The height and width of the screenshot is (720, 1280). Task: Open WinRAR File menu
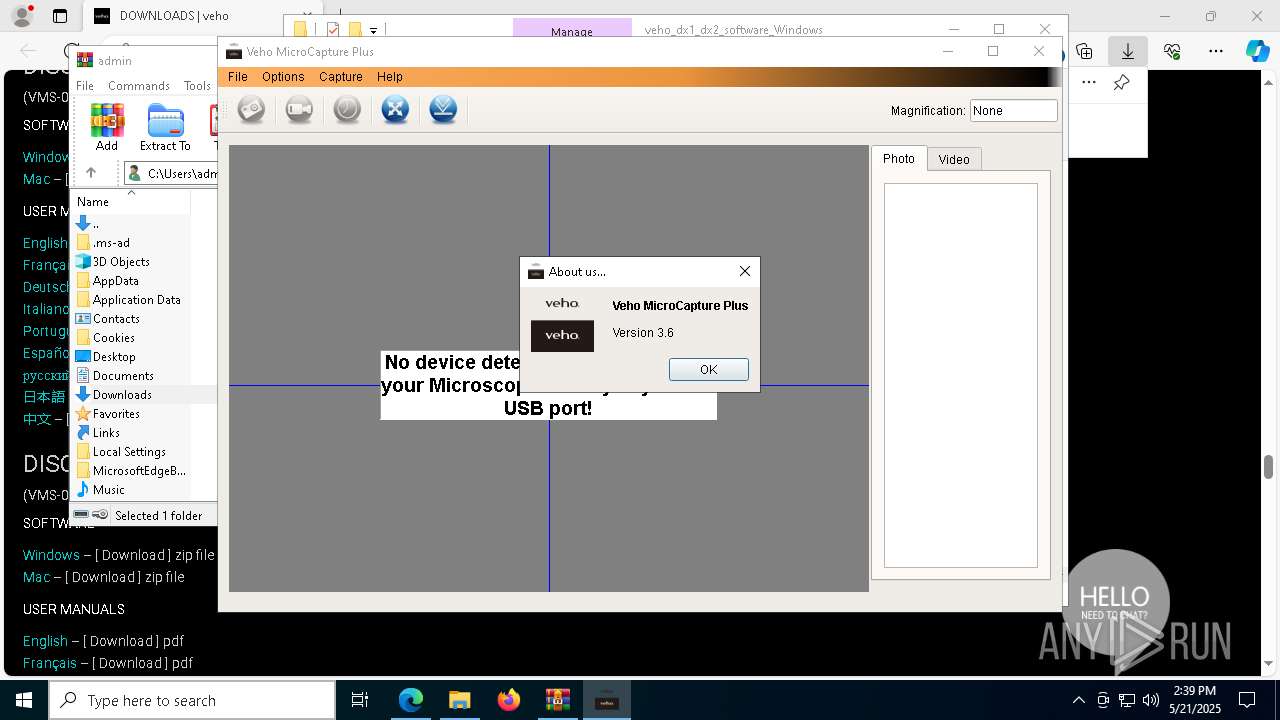click(x=85, y=86)
